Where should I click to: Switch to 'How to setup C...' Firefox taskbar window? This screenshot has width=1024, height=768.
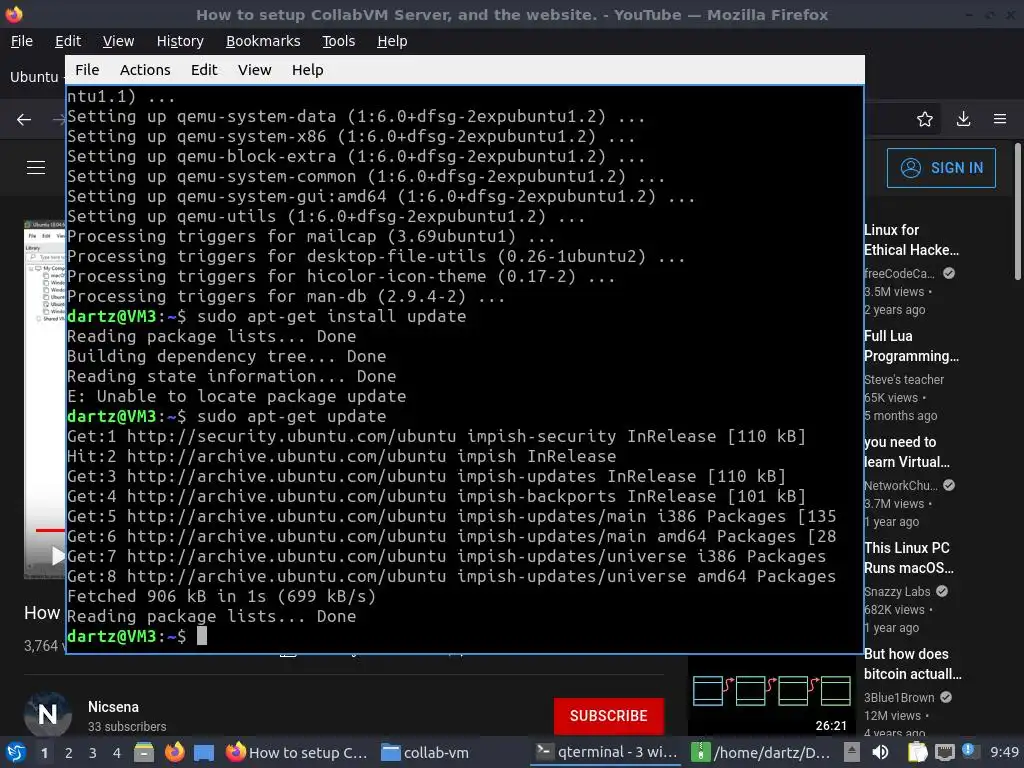(x=296, y=753)
